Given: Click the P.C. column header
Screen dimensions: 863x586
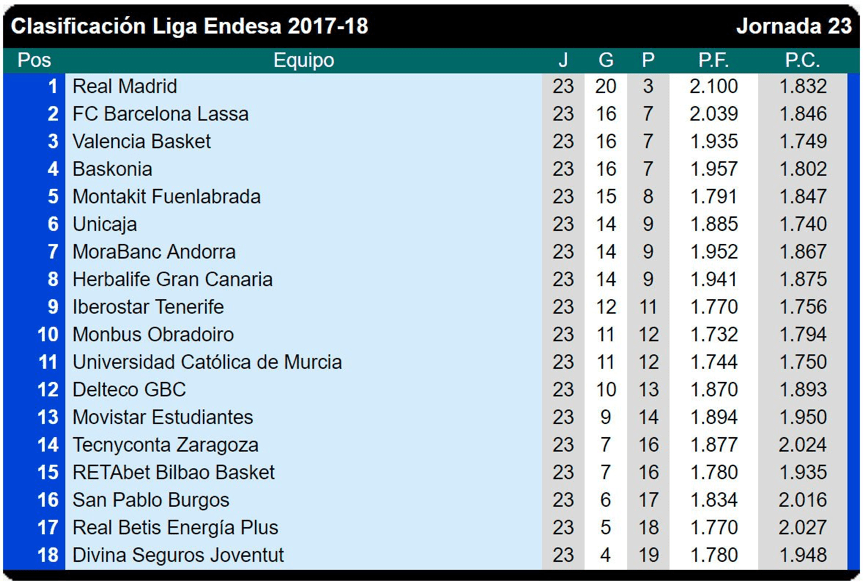Looking at the screenshot, I should pyautogui.click(x=802, y=61).
